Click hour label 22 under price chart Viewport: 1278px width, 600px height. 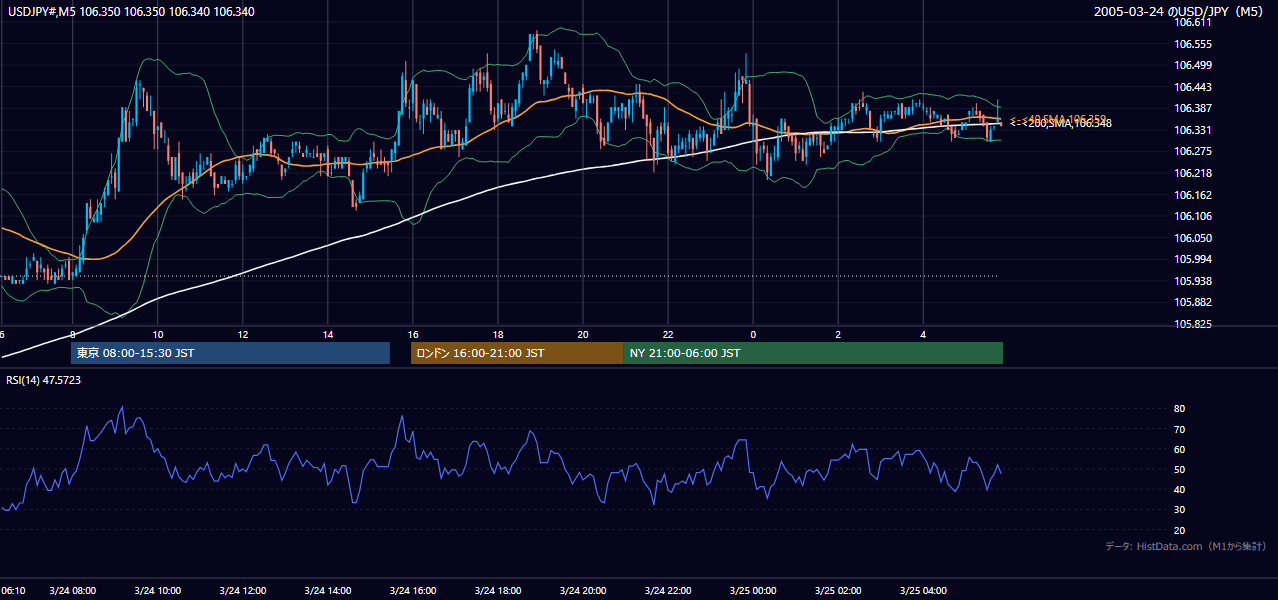pos(668,334)
